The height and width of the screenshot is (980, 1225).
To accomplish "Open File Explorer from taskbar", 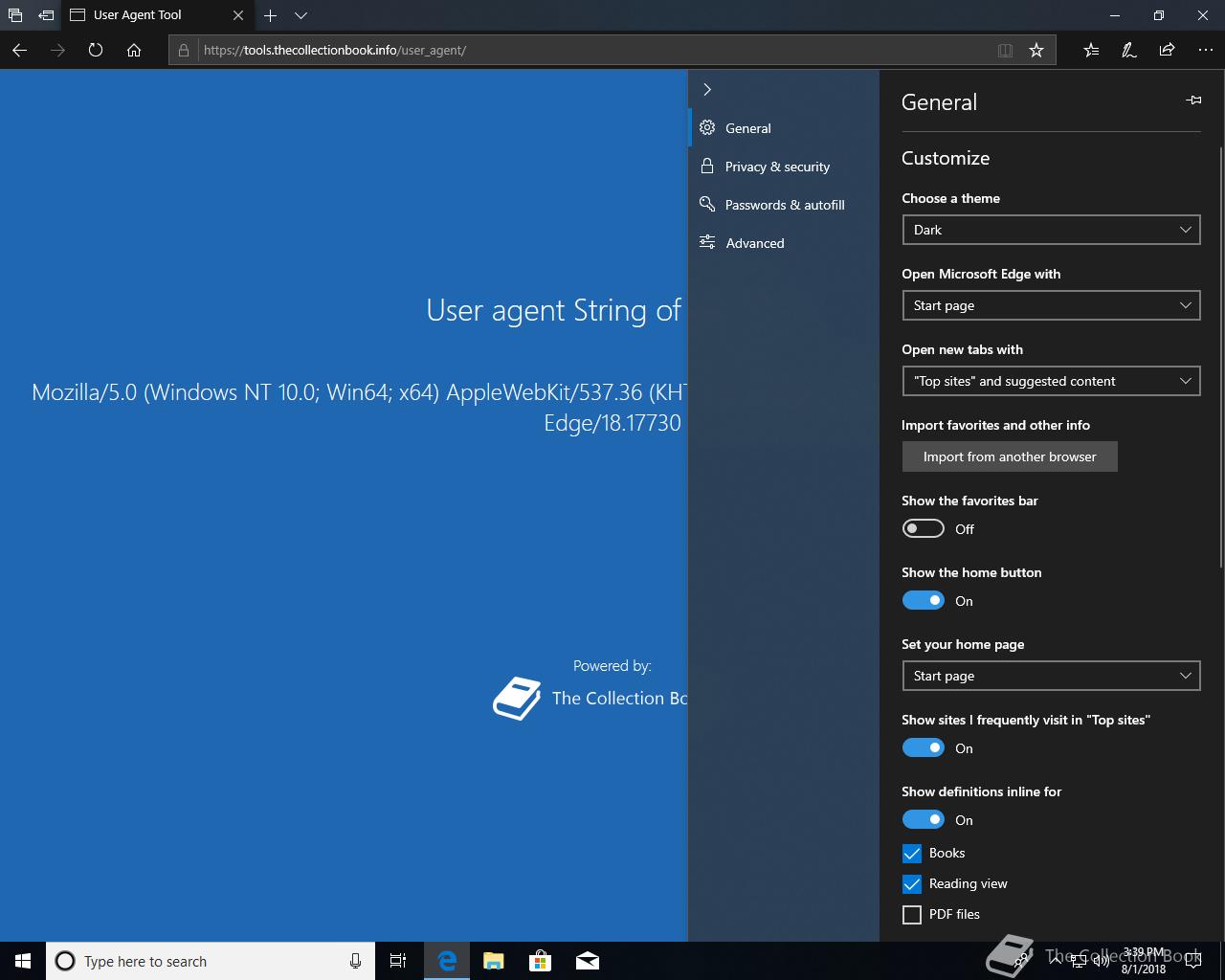I will [493, 961].
